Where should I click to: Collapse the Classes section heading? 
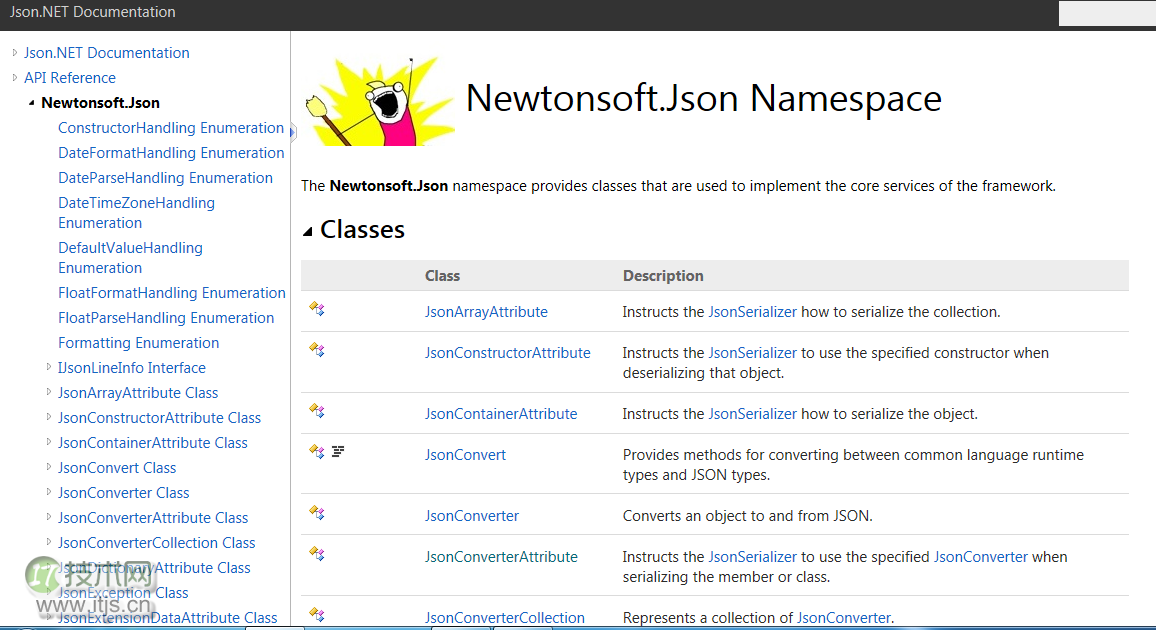coord(308,231)
